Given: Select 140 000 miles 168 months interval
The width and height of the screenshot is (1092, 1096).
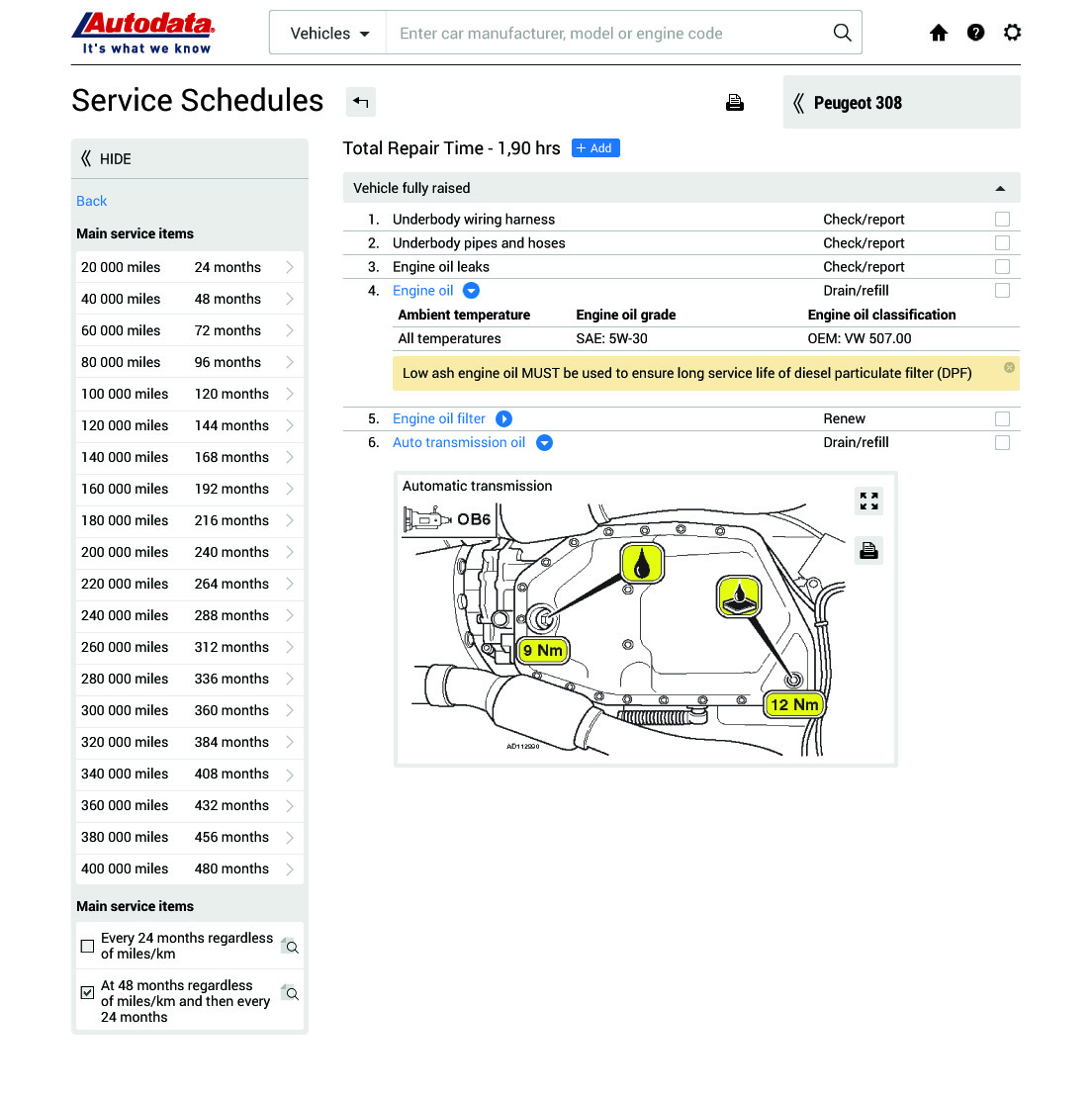Looking at the screenshot, I should click(190, 457).
